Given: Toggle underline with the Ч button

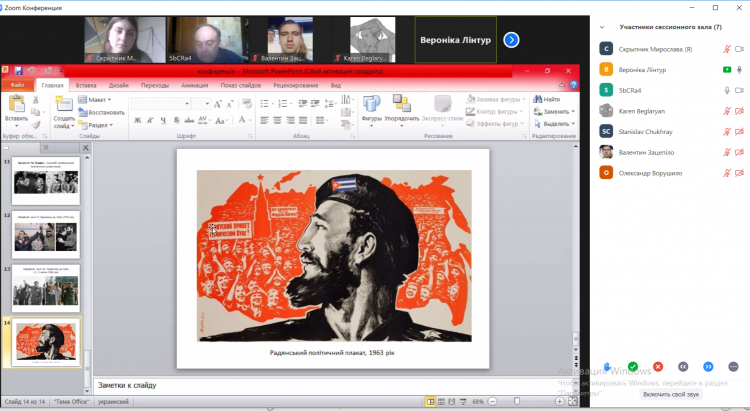Looking at the screenshot, I should (163, 120).
